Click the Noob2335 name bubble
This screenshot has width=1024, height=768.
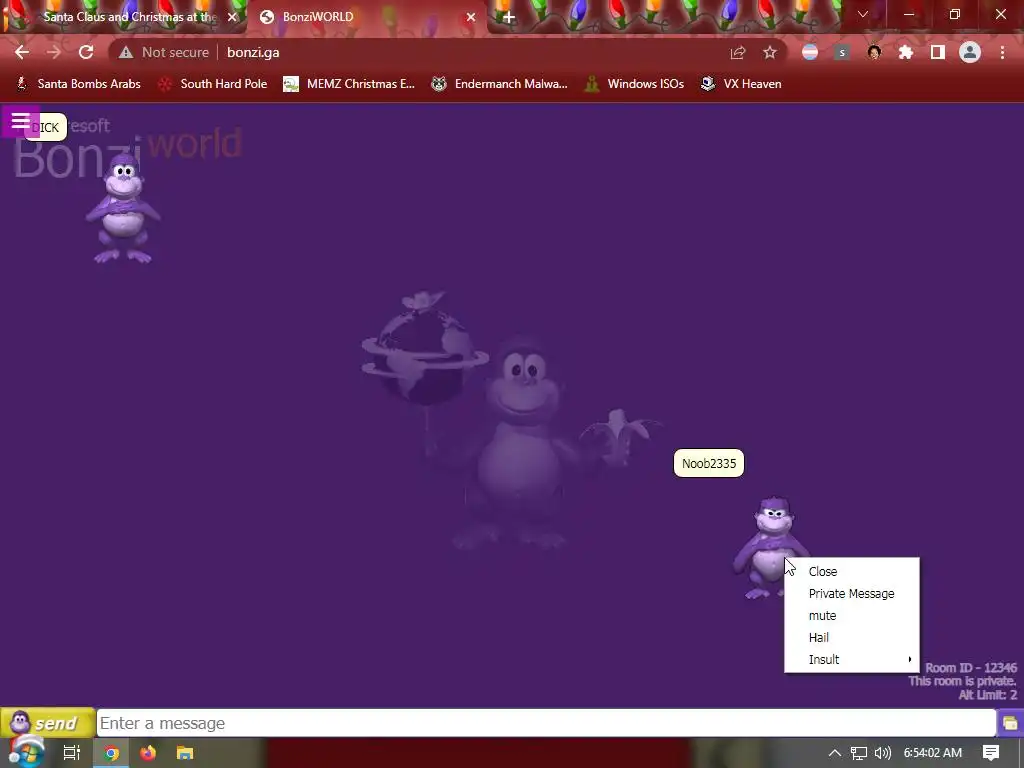pyautogui.click(x=709, y=464)
